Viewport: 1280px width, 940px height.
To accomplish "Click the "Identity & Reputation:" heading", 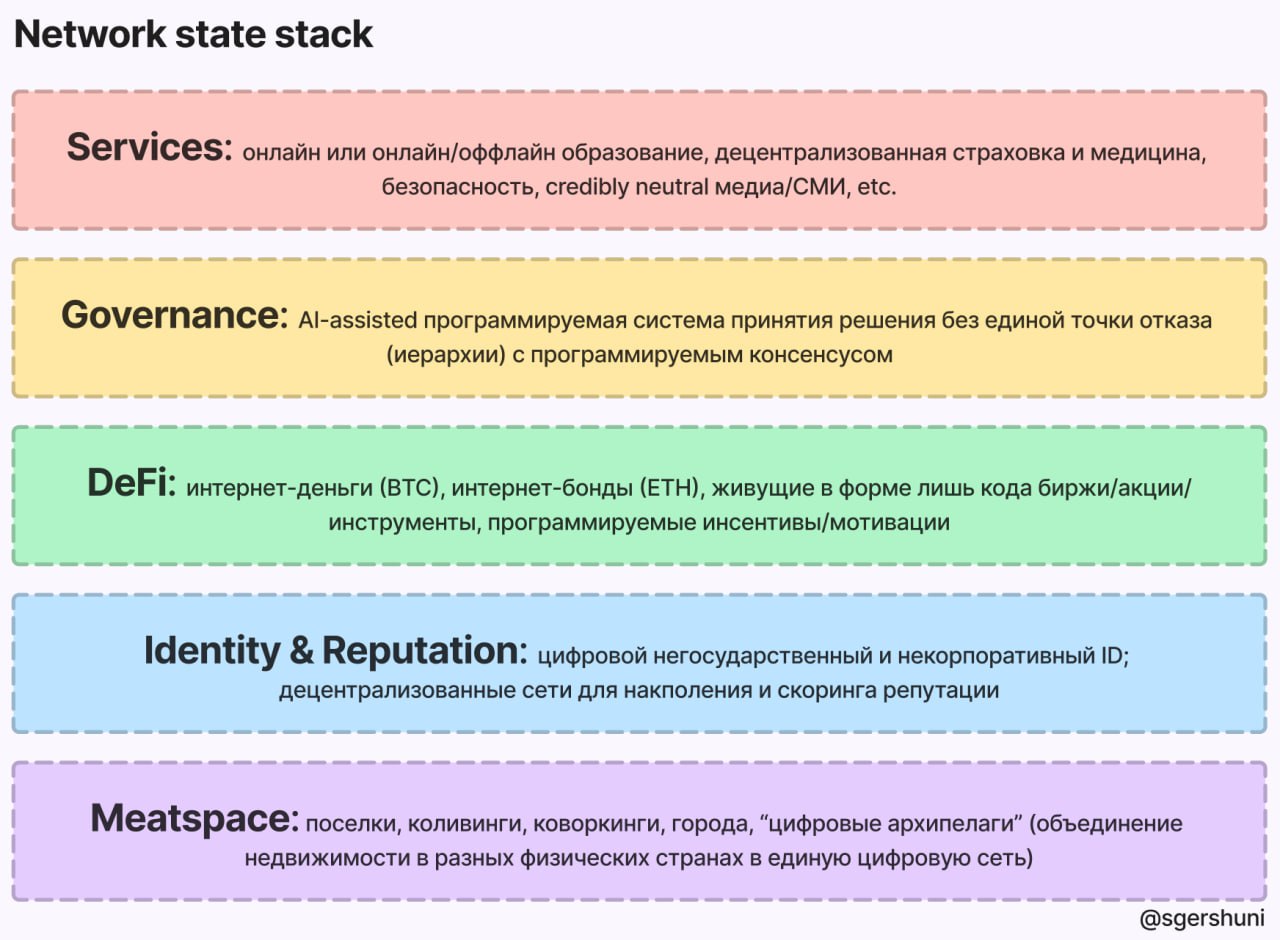I will [x=335, y=651].
